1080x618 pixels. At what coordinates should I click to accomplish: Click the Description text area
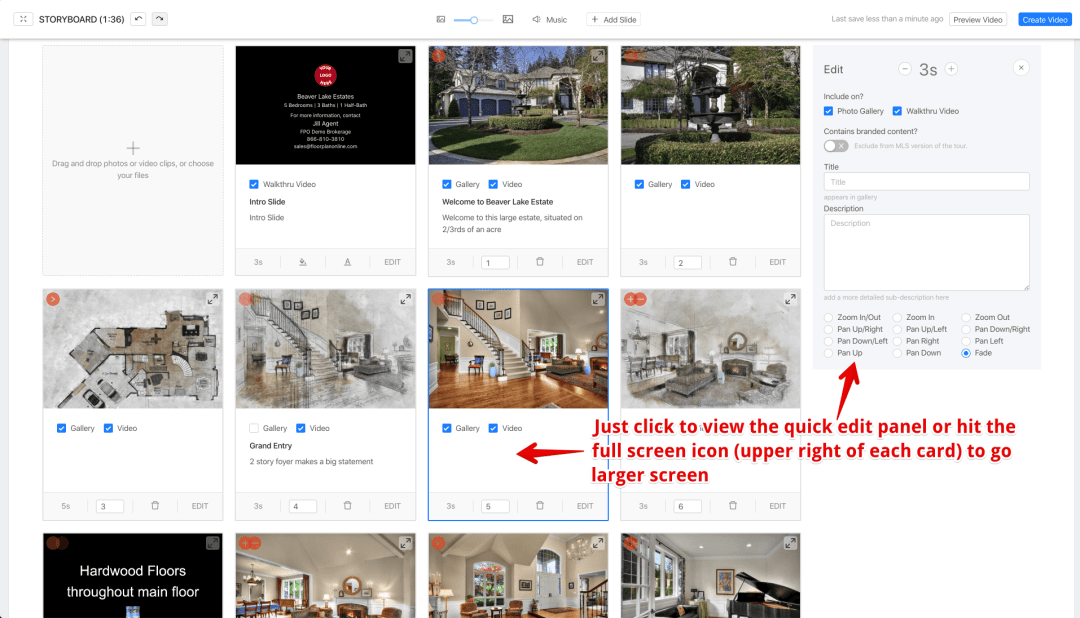point(926,252)
